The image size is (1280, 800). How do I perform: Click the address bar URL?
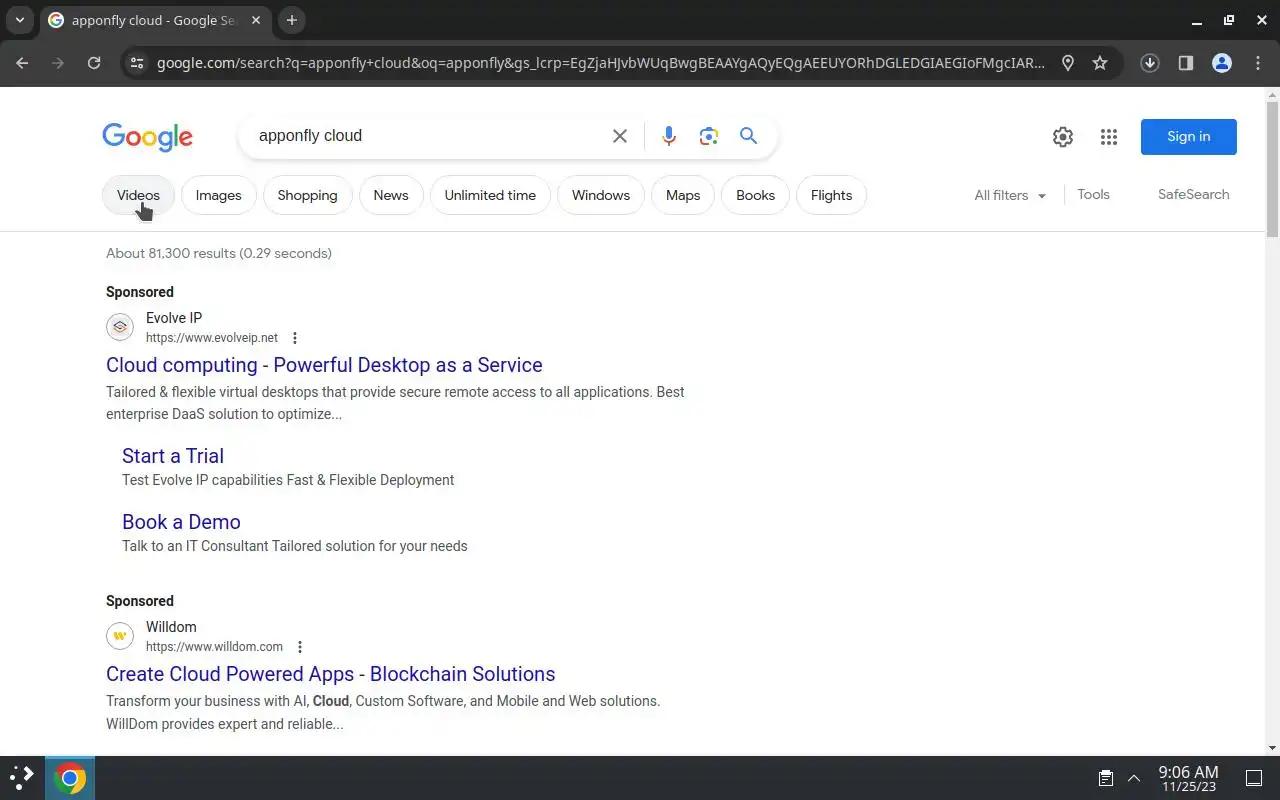600,63
